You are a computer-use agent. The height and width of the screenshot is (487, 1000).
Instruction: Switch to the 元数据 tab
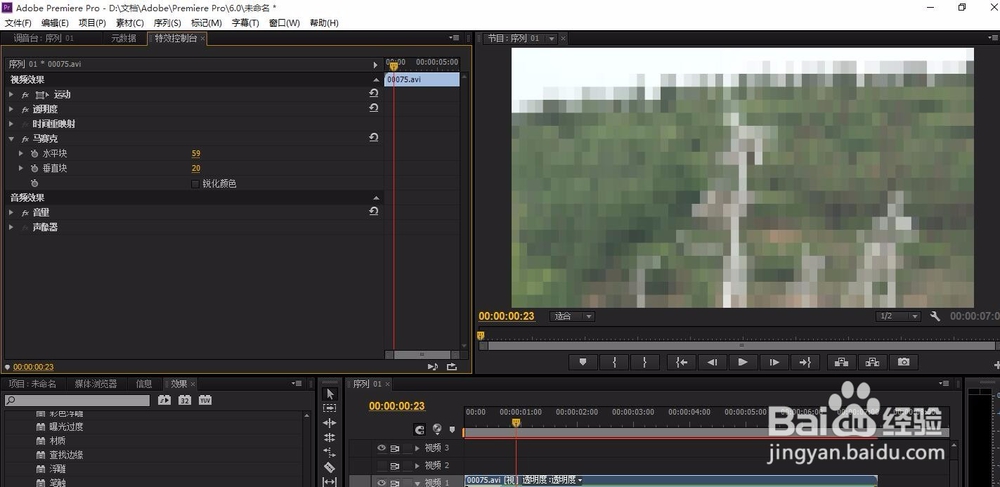click(x=124, y=38)
